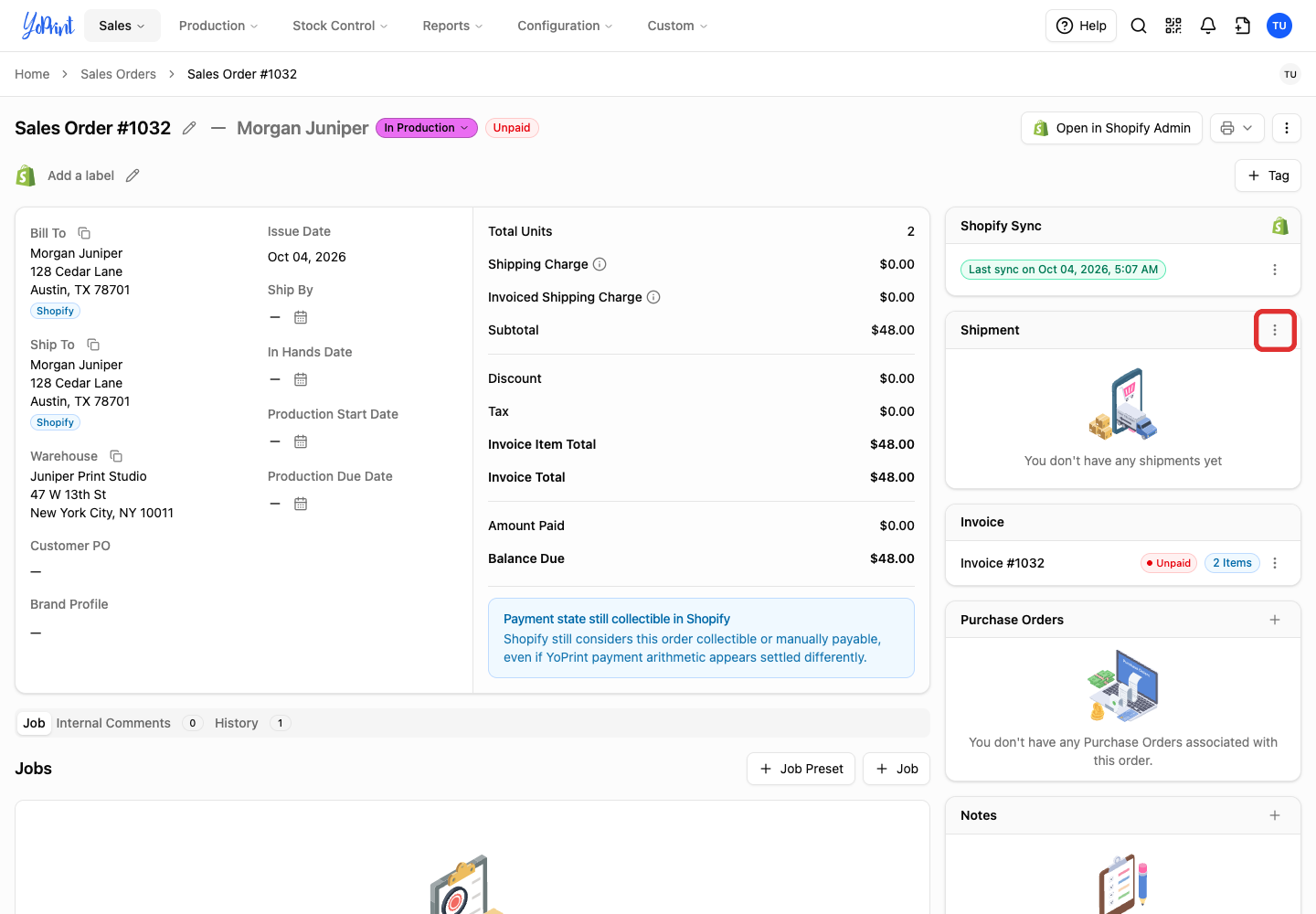This screenshot has height=914, width=1316.
Task: Switch to the History tab
Action: [x=253, y=723]
